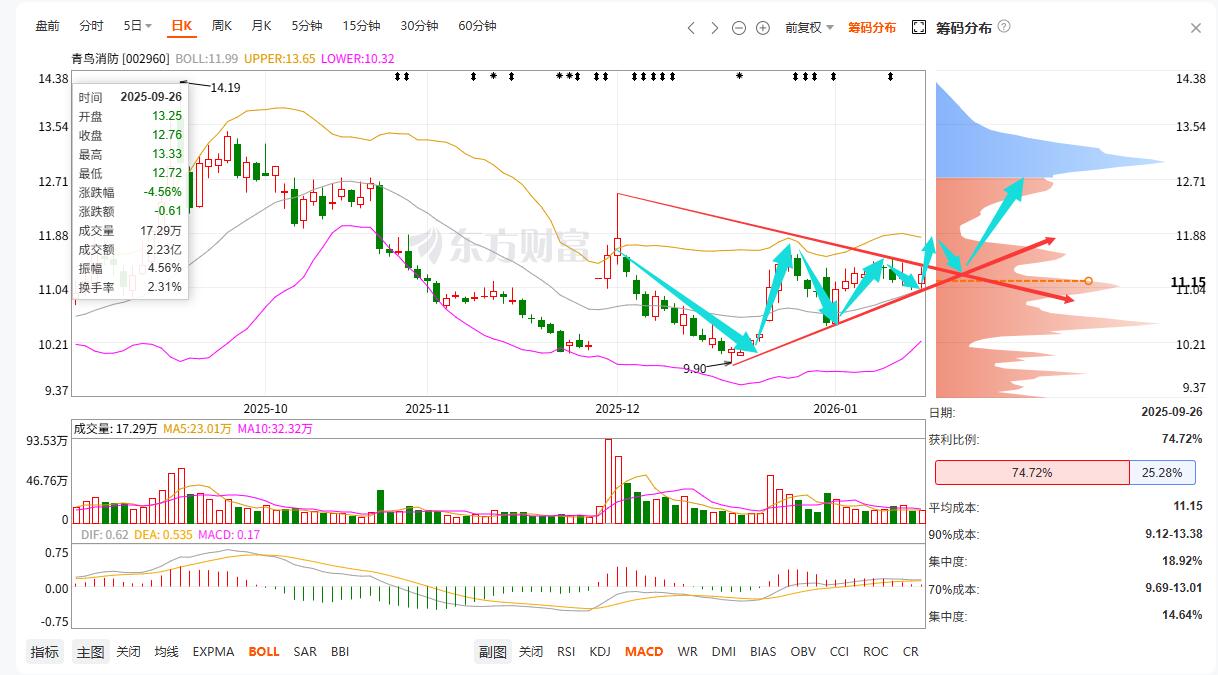
Task: Select CR sub chart indicator
Action: pos(910,652)
